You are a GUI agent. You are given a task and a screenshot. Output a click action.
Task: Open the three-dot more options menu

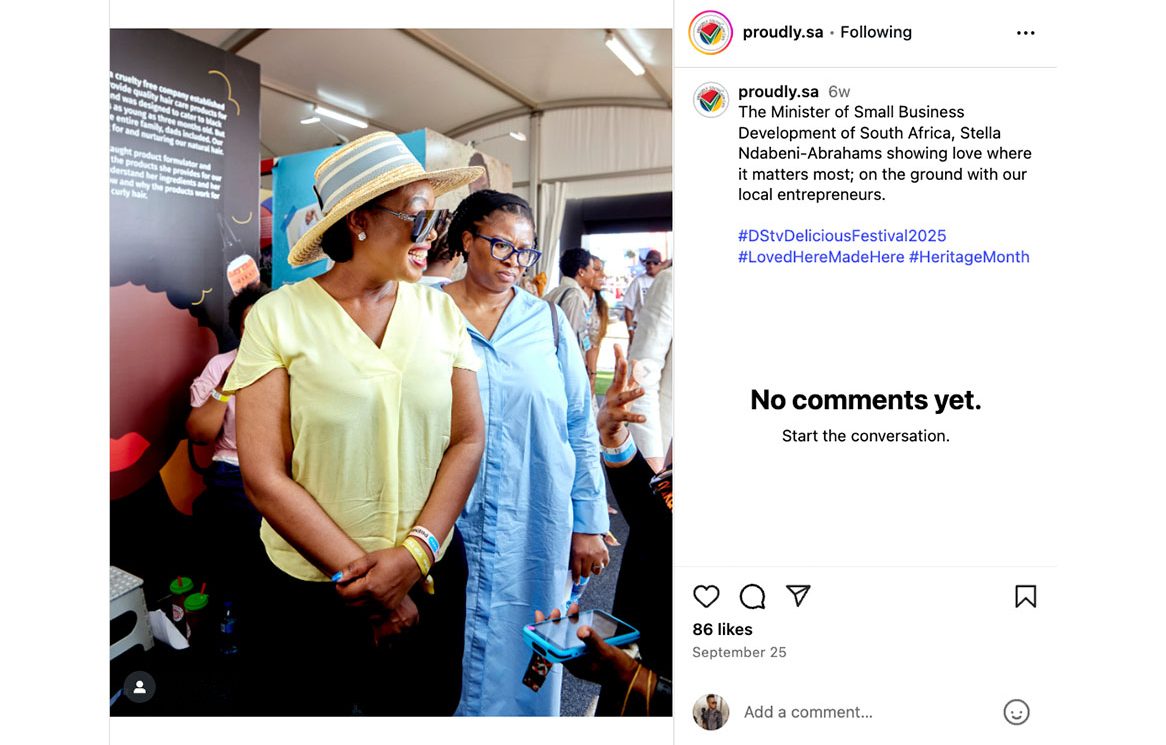1025,33
